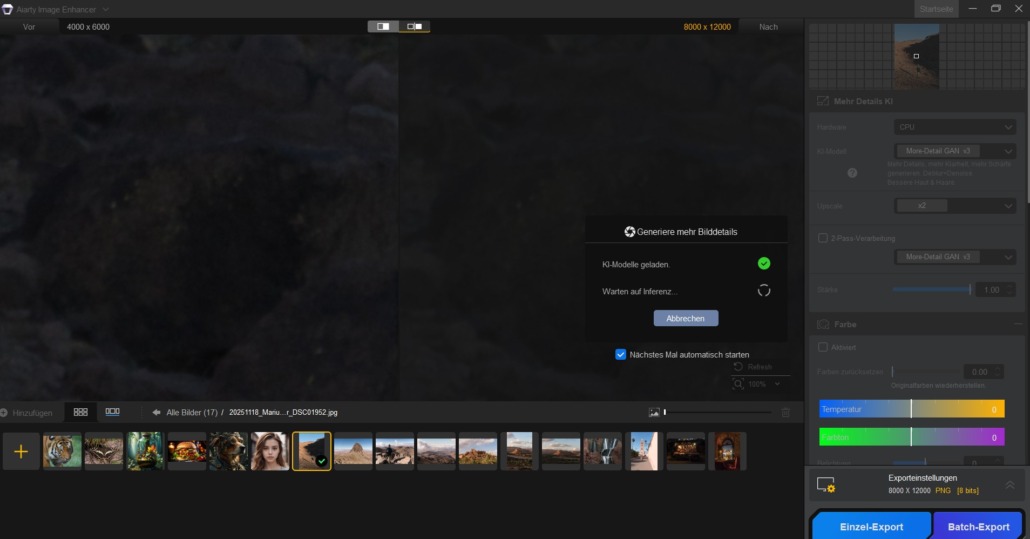This screenshot has height=539, width=1030.
Task: Select the split-view compare icon
Action: click(x=383, y=26)
